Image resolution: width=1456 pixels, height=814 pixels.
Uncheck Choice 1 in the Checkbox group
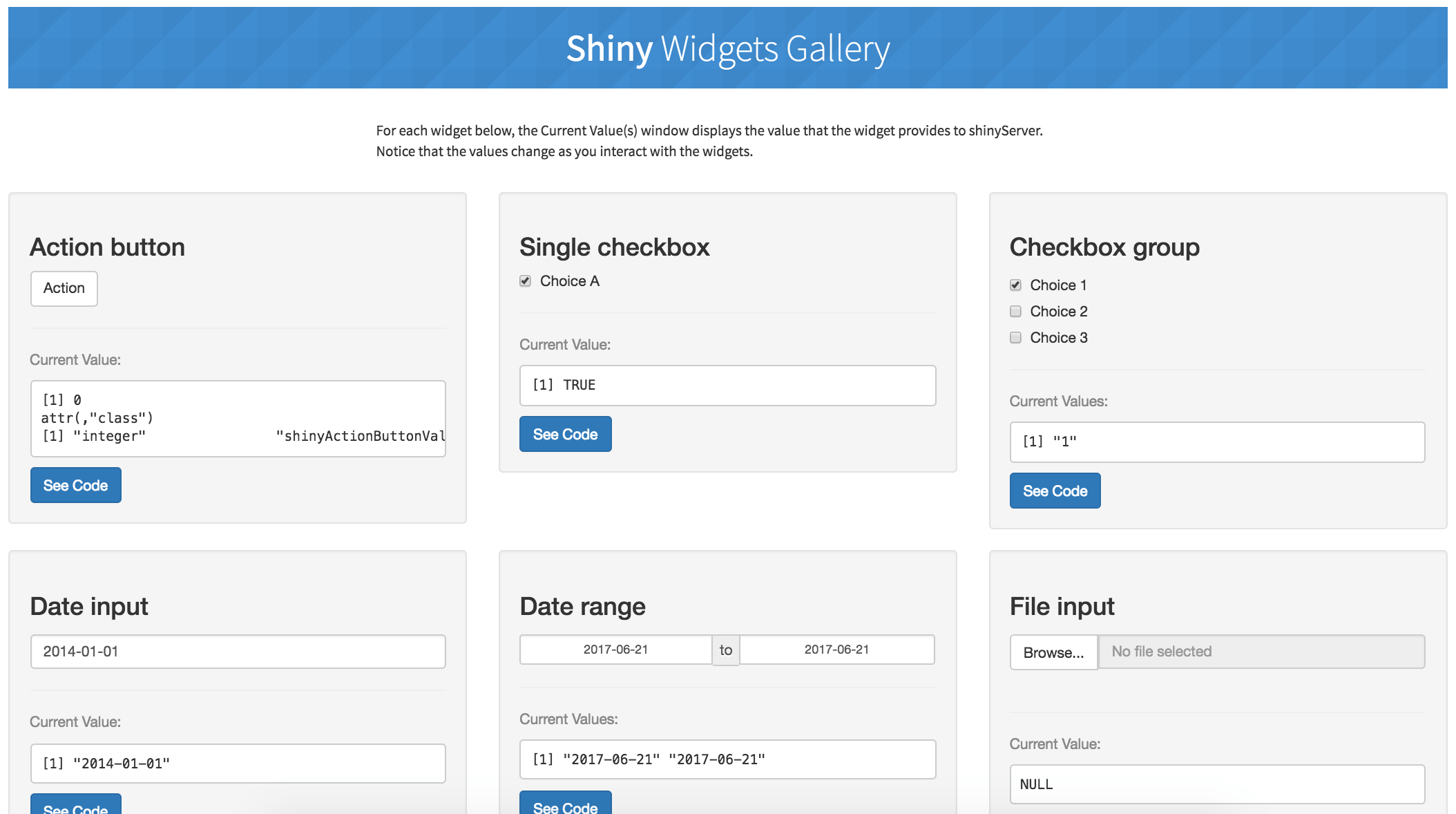[x=1015, y=283]
